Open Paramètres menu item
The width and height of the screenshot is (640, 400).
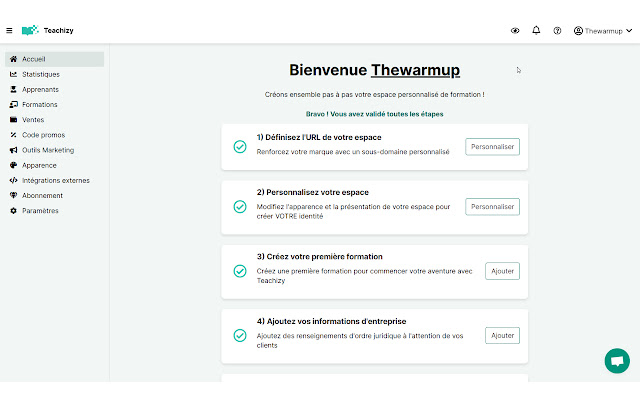[55, 211]
